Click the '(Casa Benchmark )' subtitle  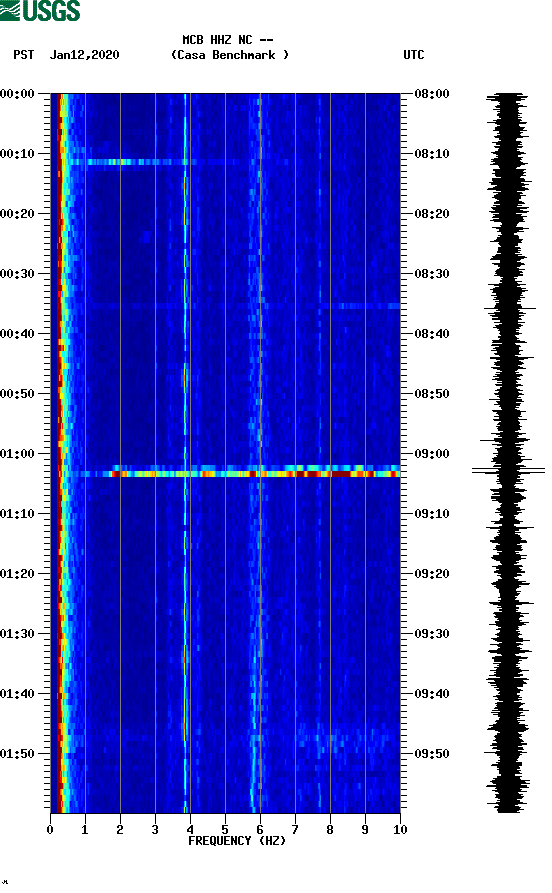click(x=230, y=55)
